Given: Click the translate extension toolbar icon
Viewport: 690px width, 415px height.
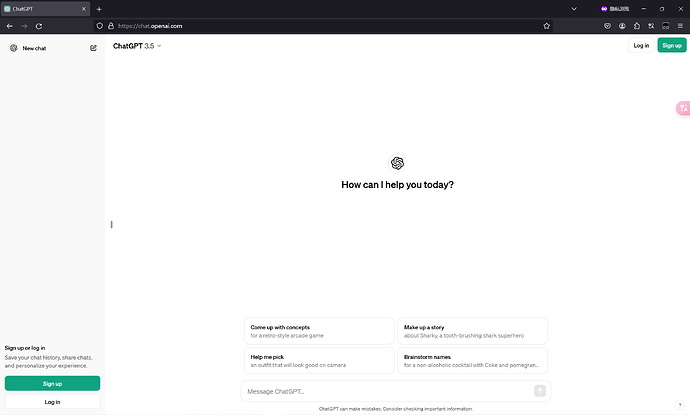Looking at the screenshot, I should click(651, 26).
